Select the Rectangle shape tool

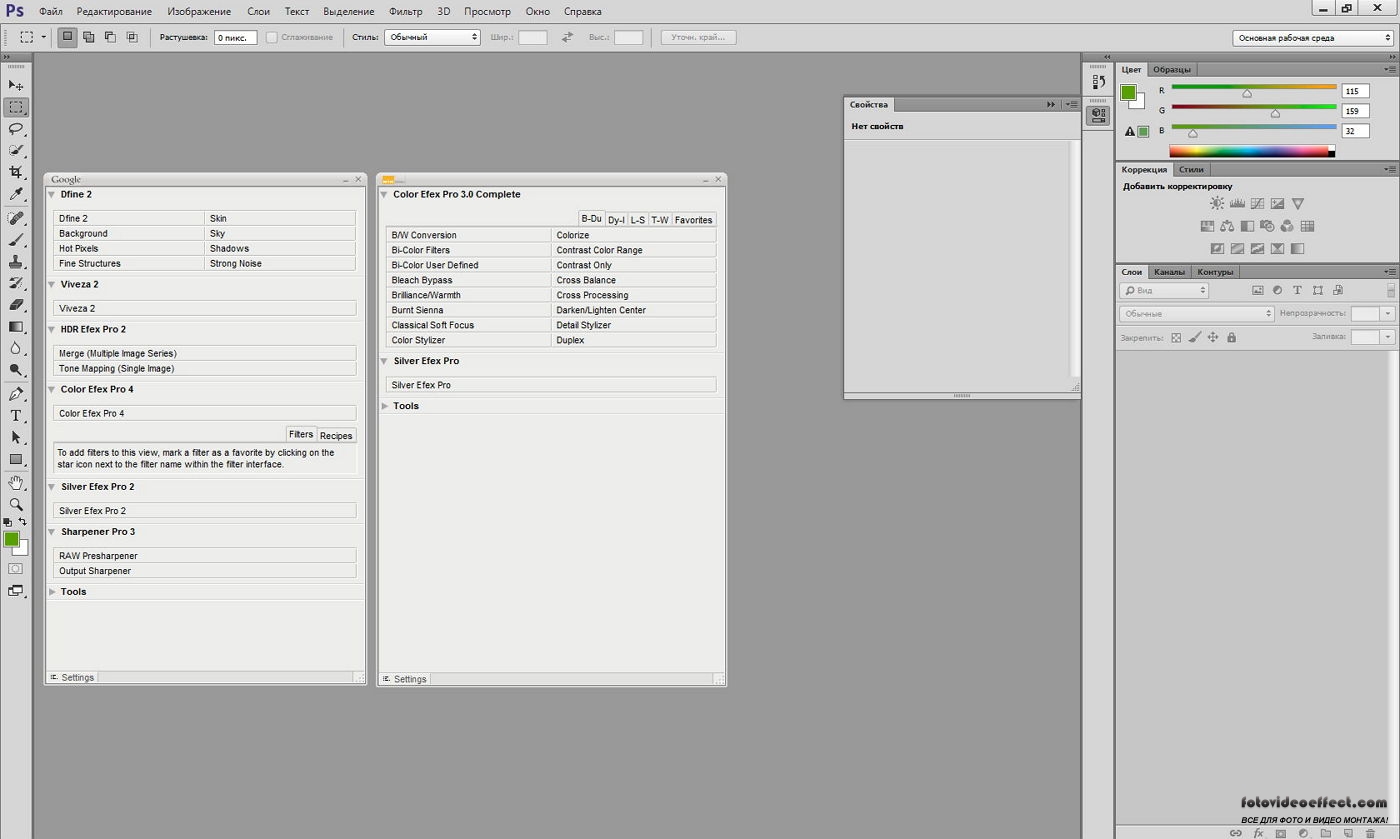[x=16, y=460]
